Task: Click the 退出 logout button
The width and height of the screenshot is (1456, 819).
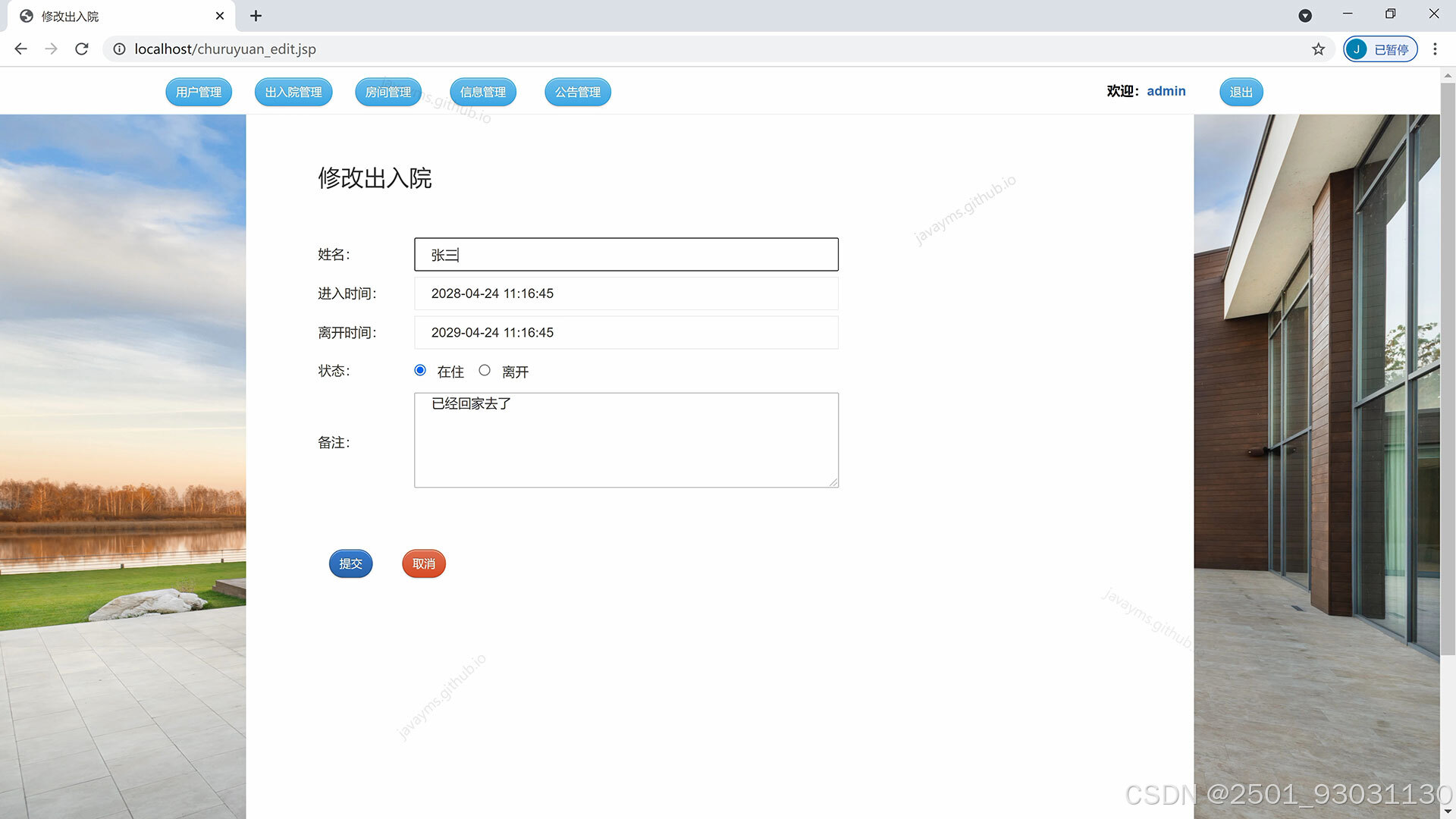Action: coord(1241,92)
